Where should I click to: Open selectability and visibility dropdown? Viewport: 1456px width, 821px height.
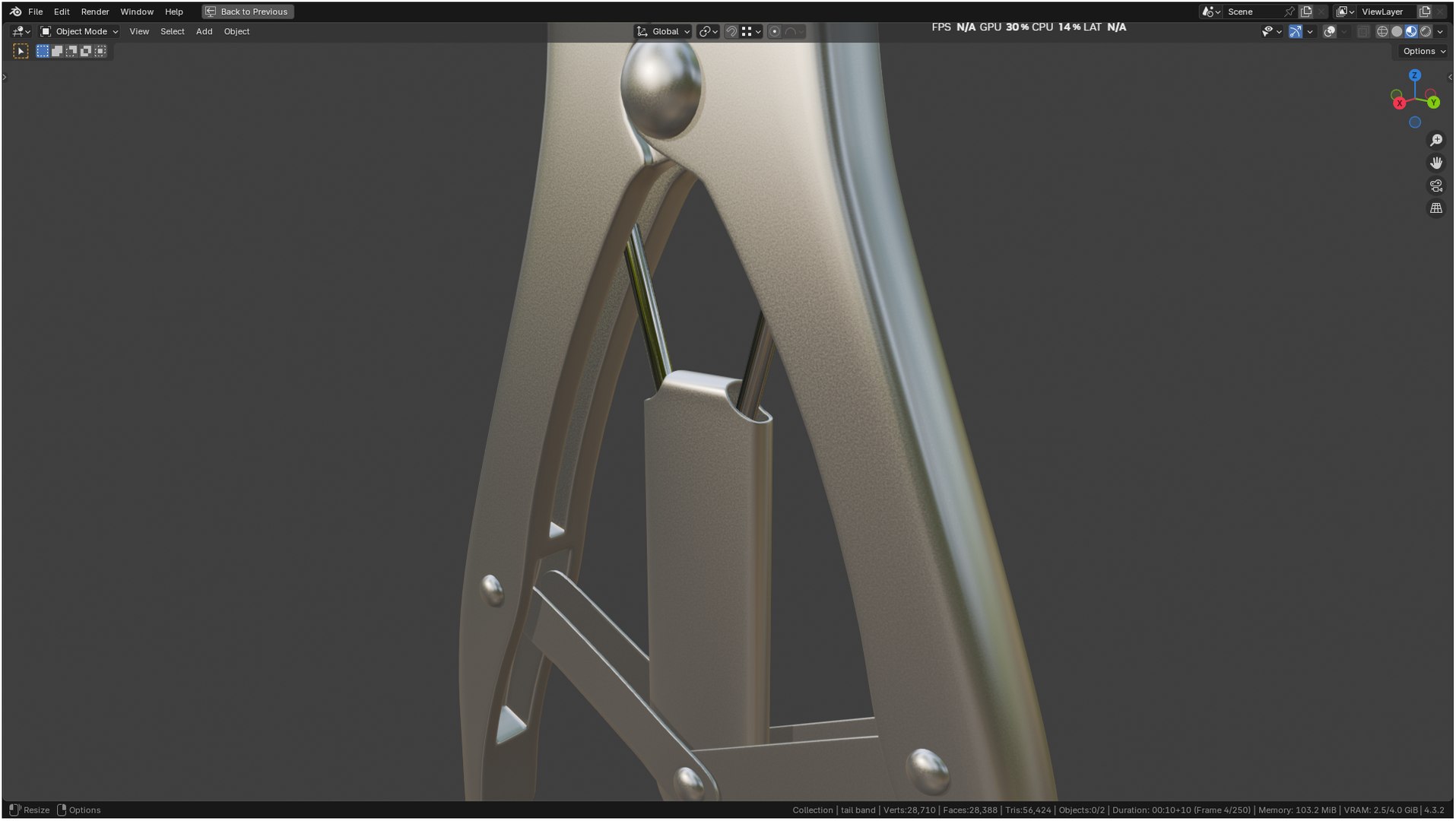(1271, 31)
